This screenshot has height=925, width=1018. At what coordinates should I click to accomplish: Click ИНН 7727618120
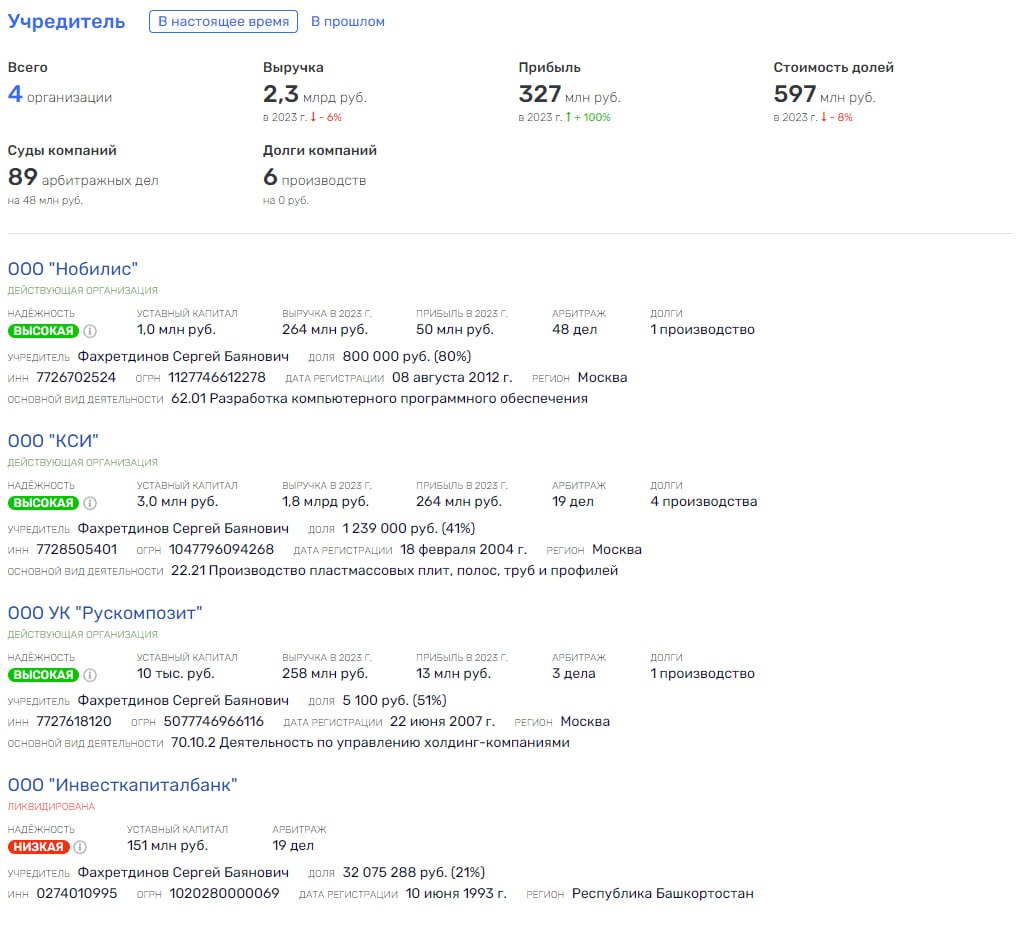[74, 721]
